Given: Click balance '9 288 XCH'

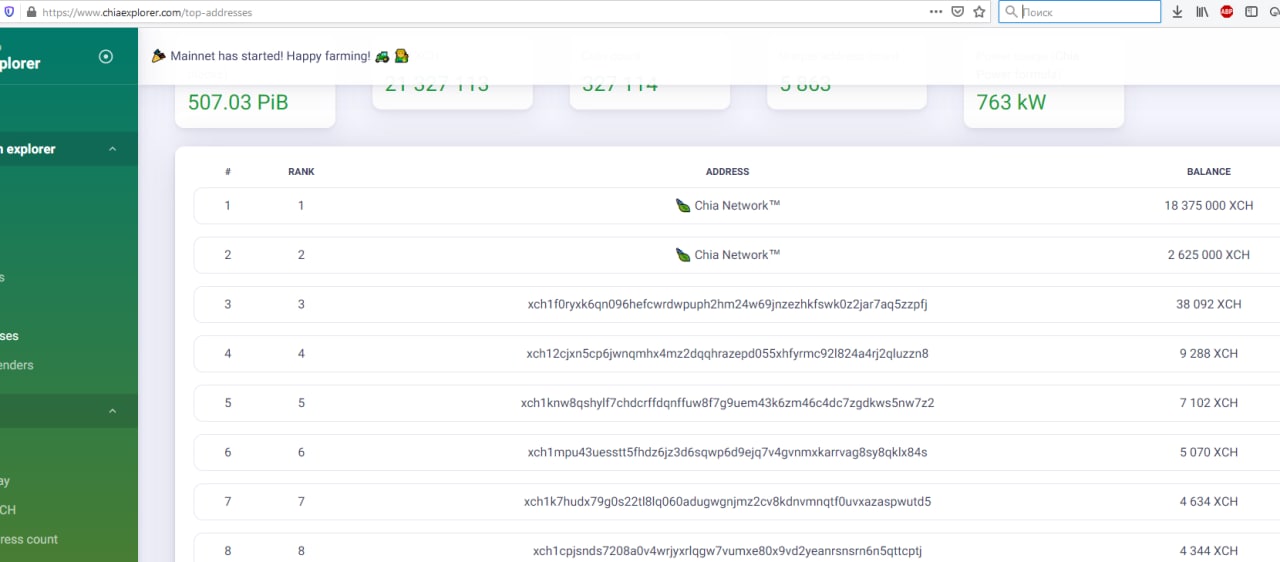Looking at the screenshot, I should [x=1208, y=353].
